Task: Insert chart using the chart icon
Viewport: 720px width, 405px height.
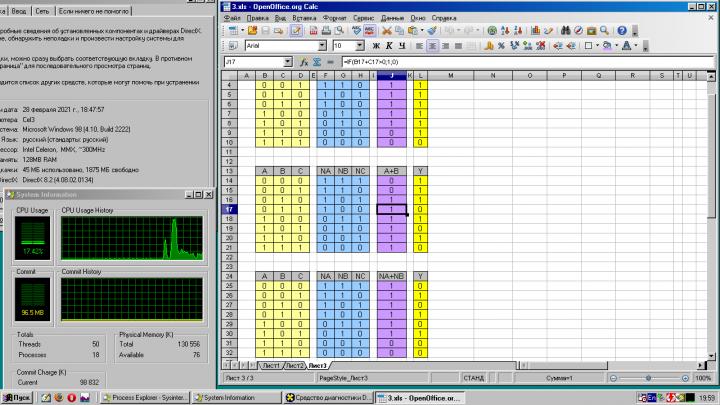Action: [534, 30]
